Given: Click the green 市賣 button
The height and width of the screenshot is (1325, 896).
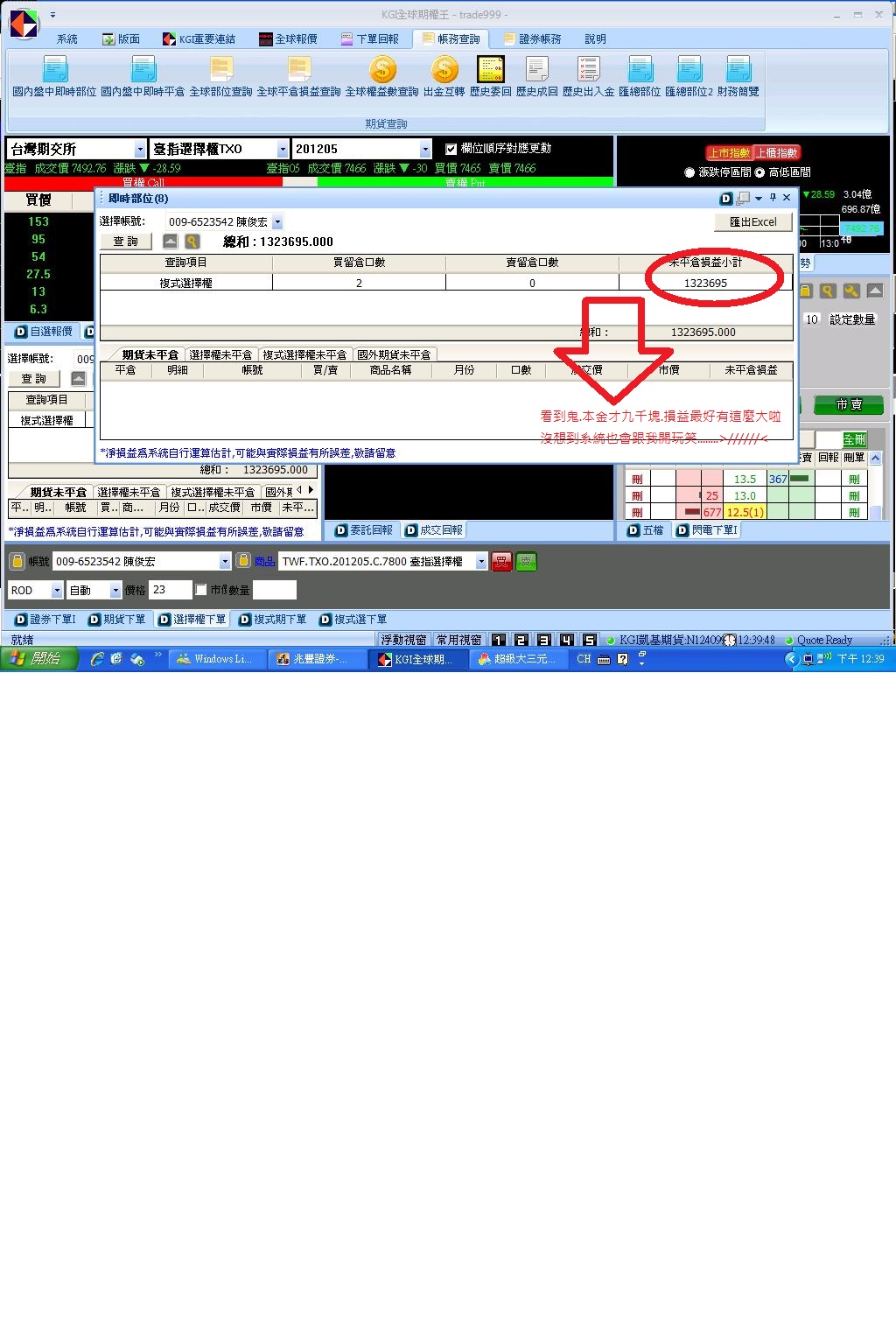Looking at the screenshot, I should click(x=848, y=404).
